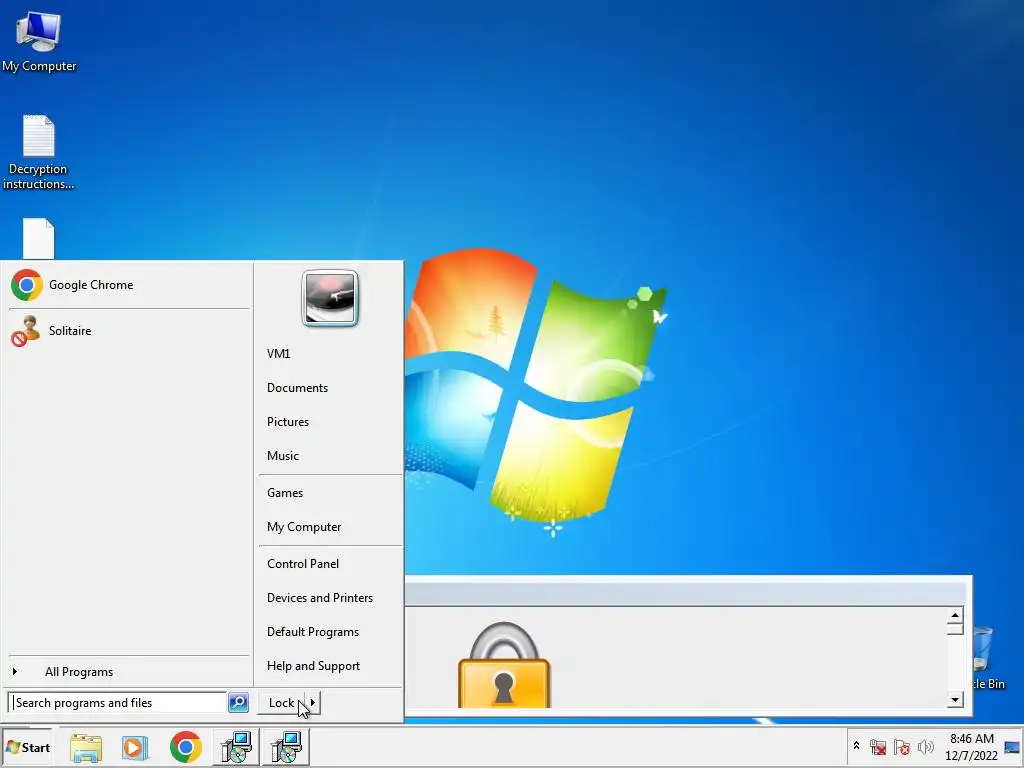Click first installer disc icon on taskbar
1024x768 pixels.
[236, 748]
